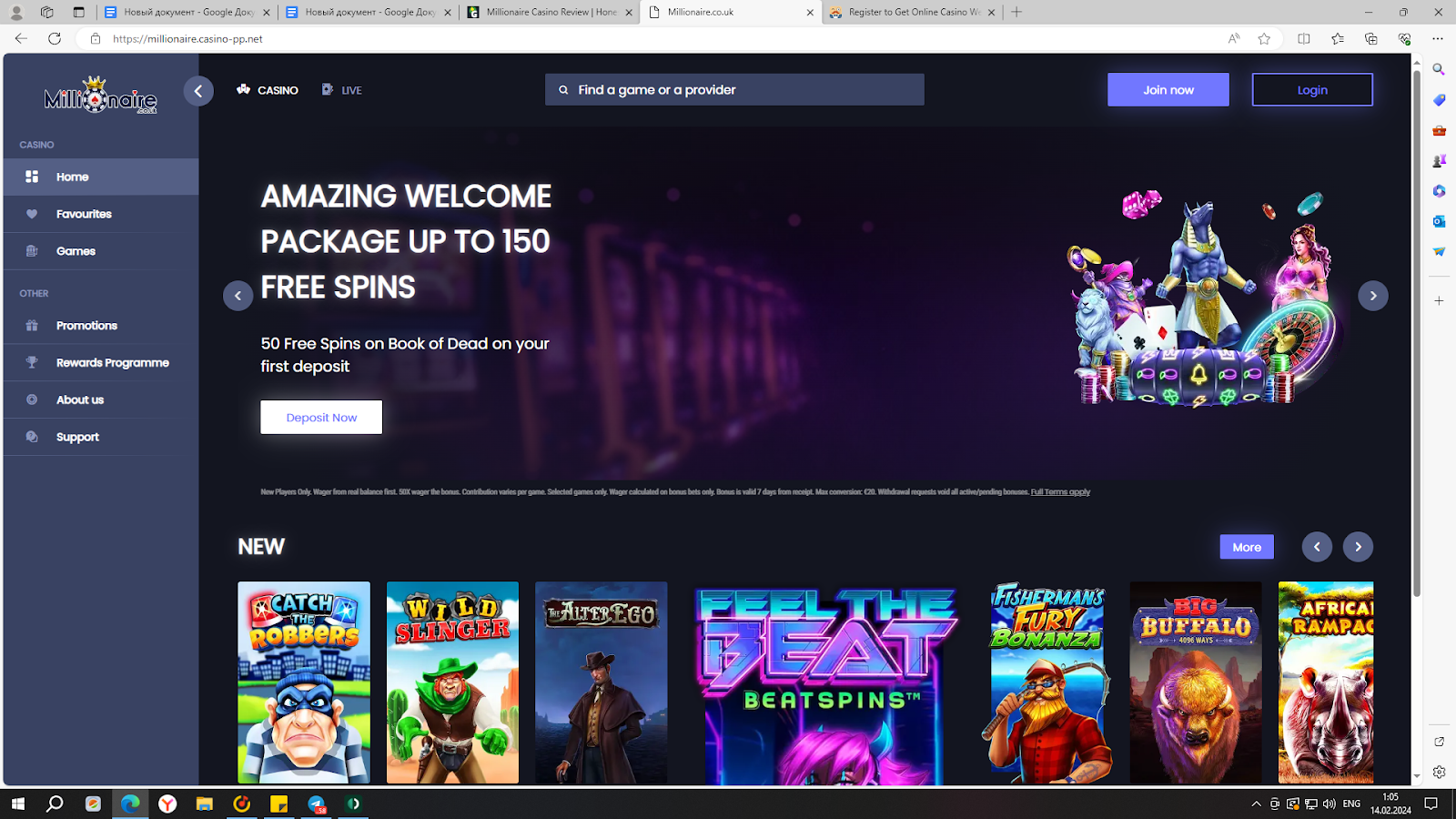Open split screen view icon
The height and width of the screenshot is (819, 1456).
point(1304,38)
